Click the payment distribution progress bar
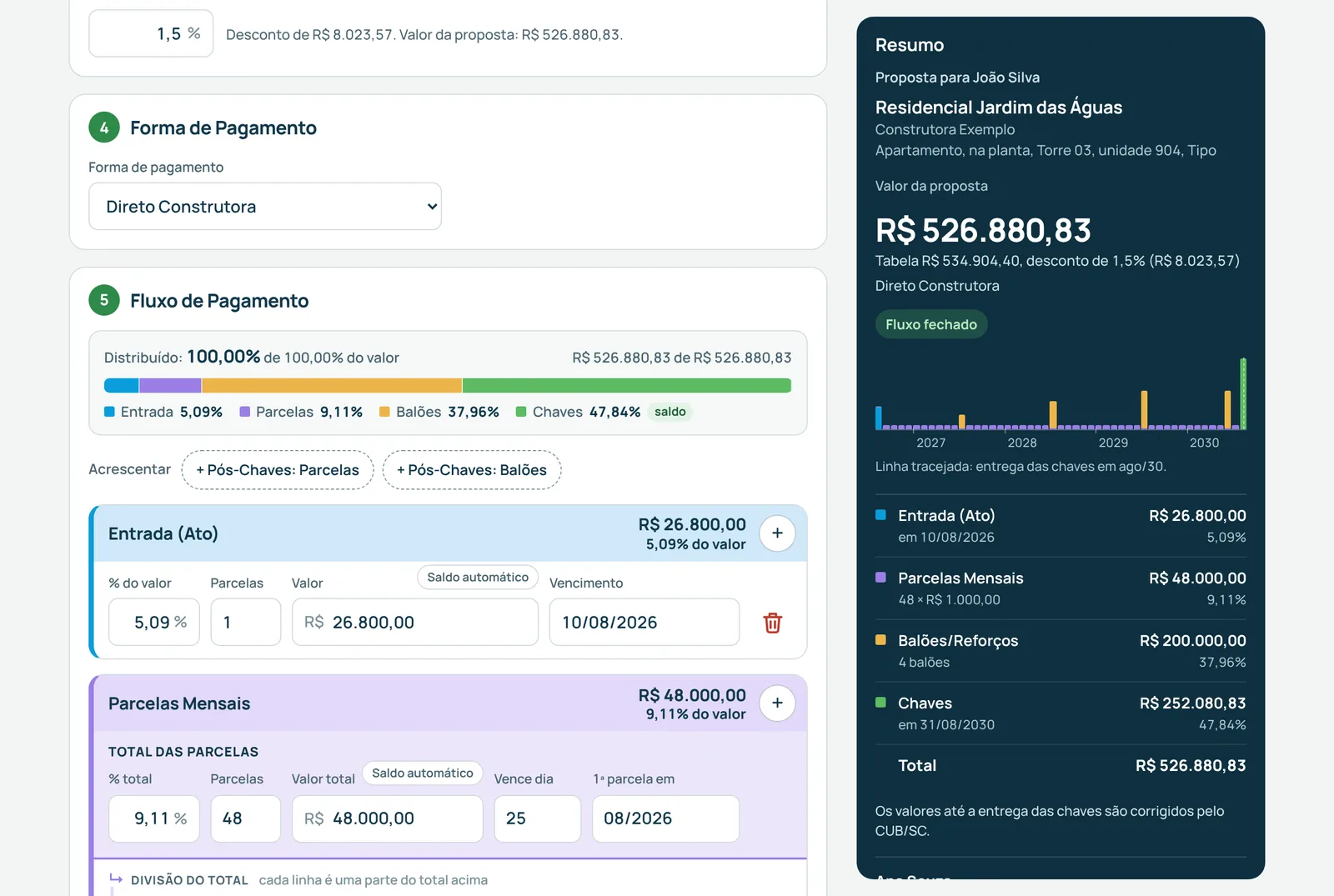The height and width of the screenshot is (896, 1334). click(448, 385)
